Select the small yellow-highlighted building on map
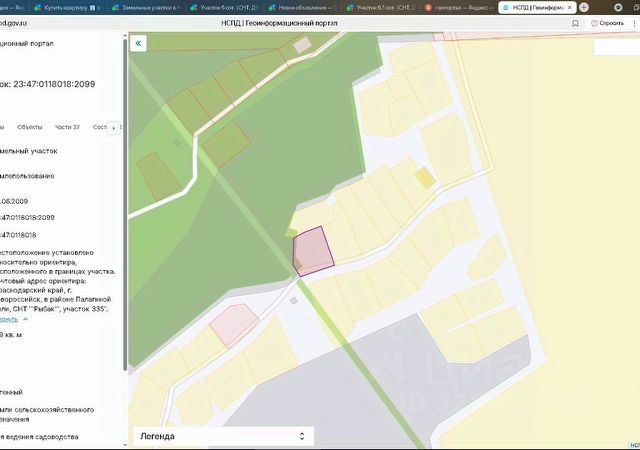Screen dimensions: 640x450 [x=425, y=178]
